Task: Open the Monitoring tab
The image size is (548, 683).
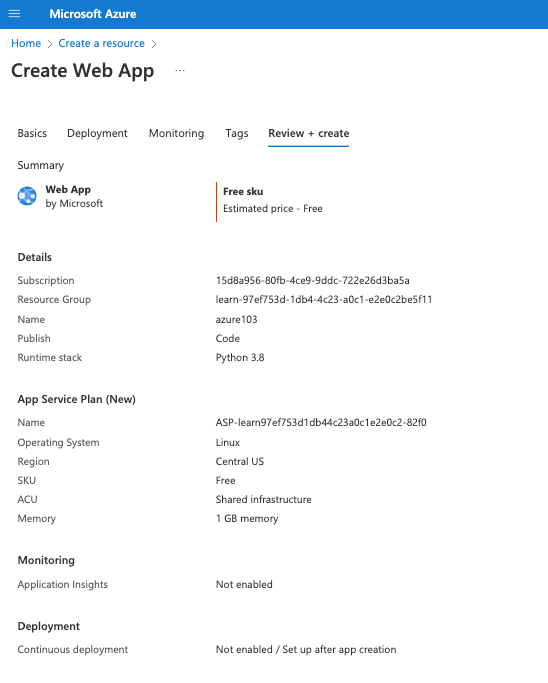Action: [x=176, y=133]
